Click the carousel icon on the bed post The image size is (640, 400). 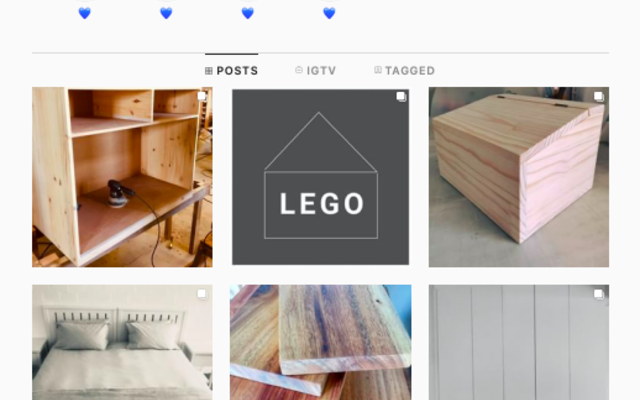(202, 294)
